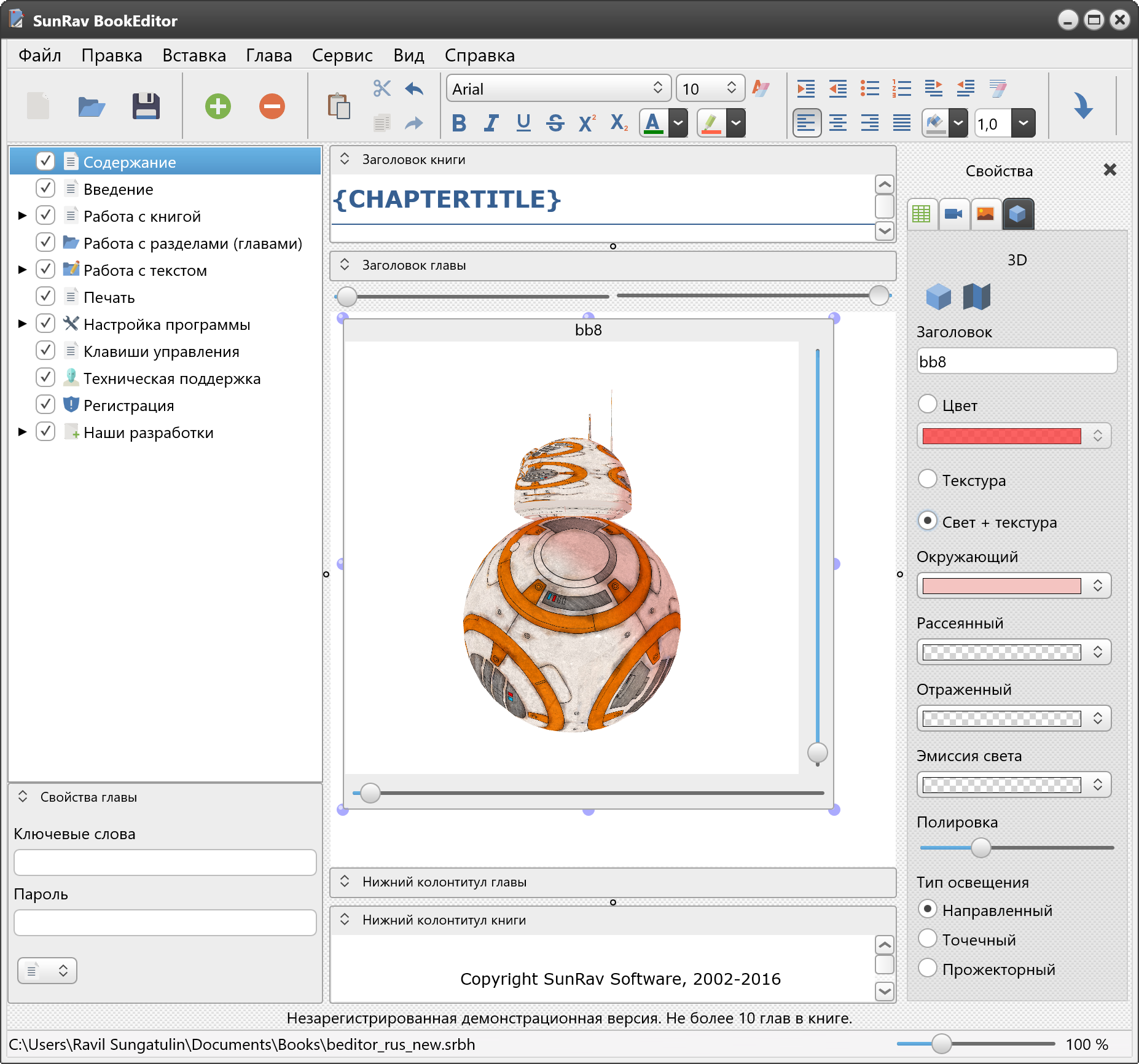Open the font color dropdown arrow

[x=678, y=123]
